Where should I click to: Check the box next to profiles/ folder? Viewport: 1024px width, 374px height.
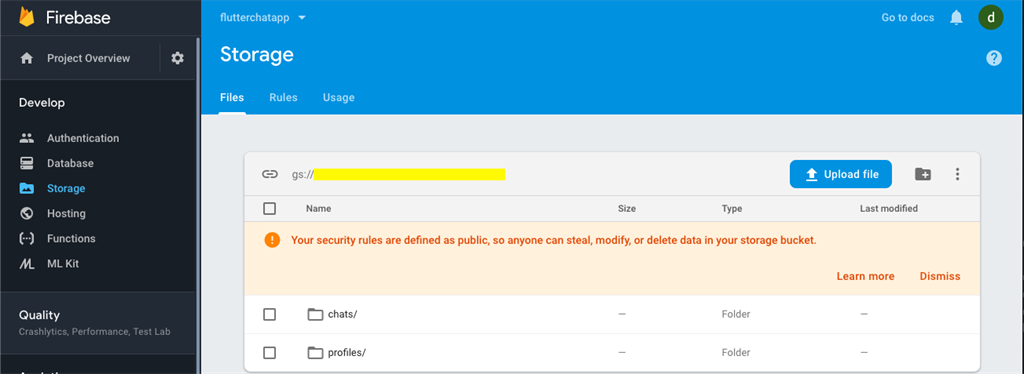270,352
